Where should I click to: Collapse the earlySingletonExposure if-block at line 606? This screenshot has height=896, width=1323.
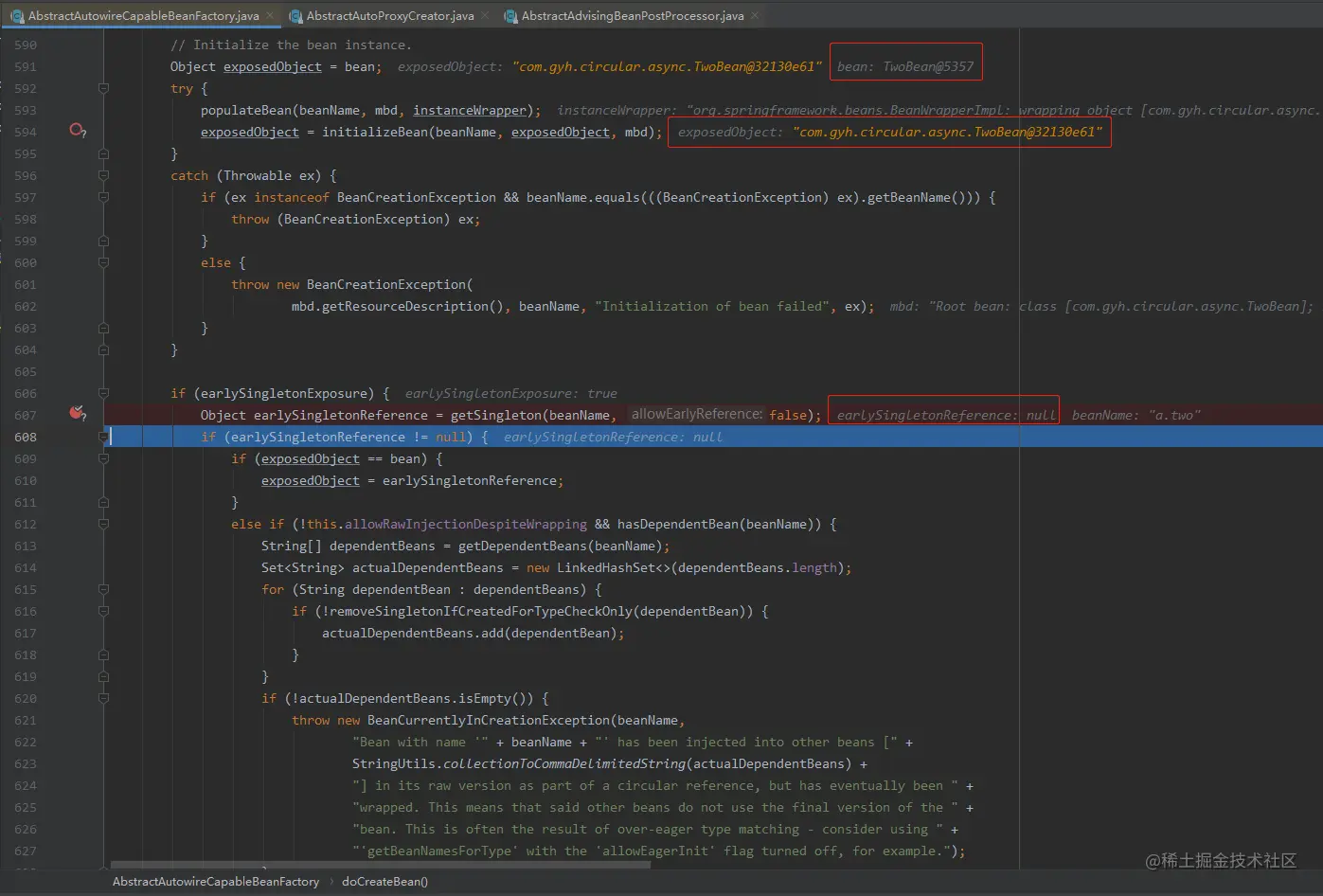click(104, 393)
